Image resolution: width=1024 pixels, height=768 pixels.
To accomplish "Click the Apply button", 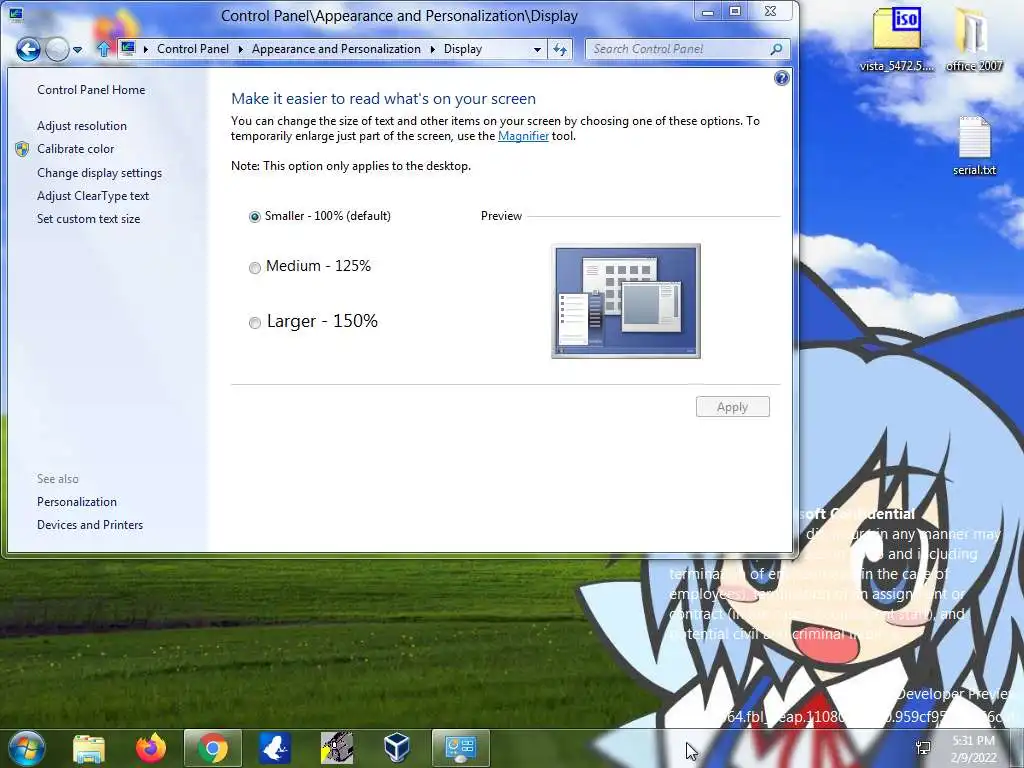I will [733, 407].
